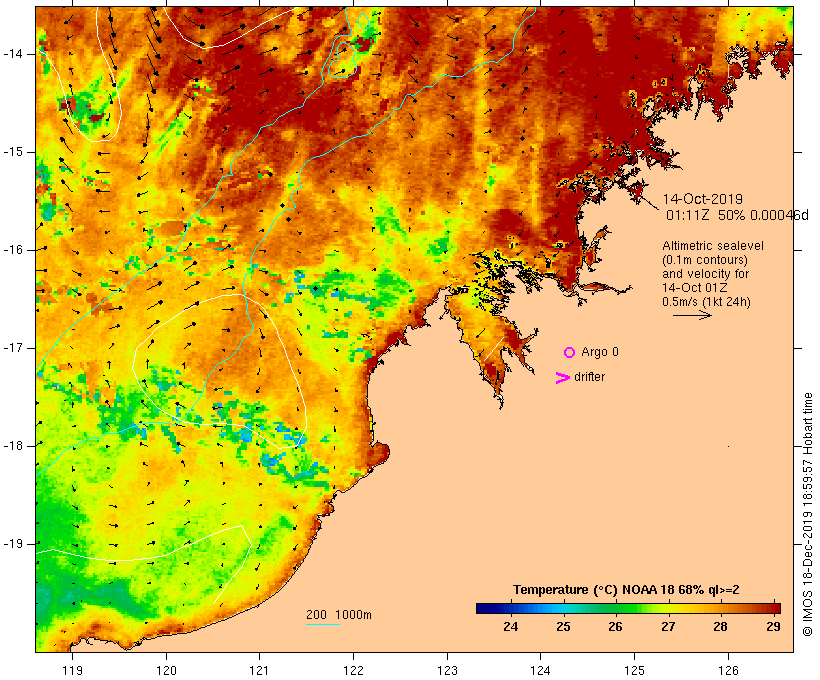Click the '121' longitude axis label

tap(259, 671)
